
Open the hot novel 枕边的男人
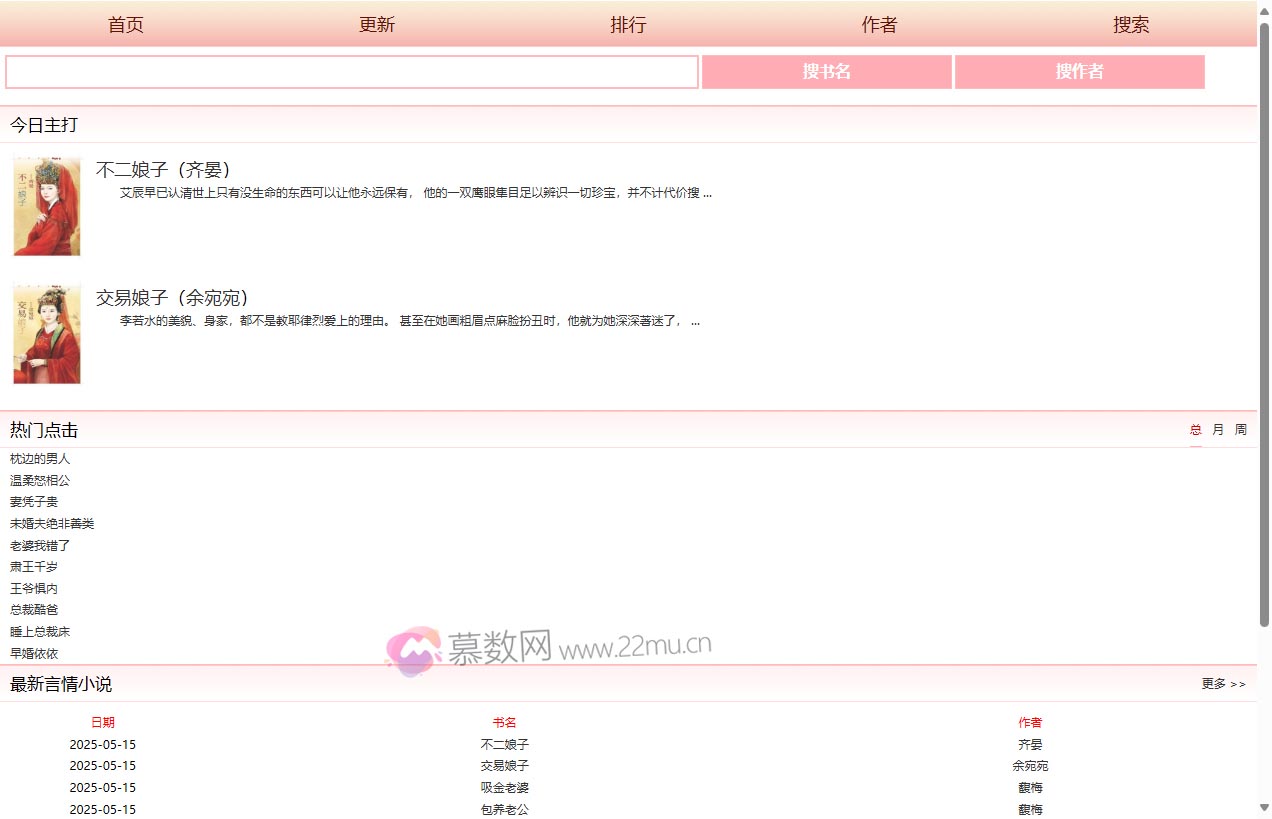39,458
